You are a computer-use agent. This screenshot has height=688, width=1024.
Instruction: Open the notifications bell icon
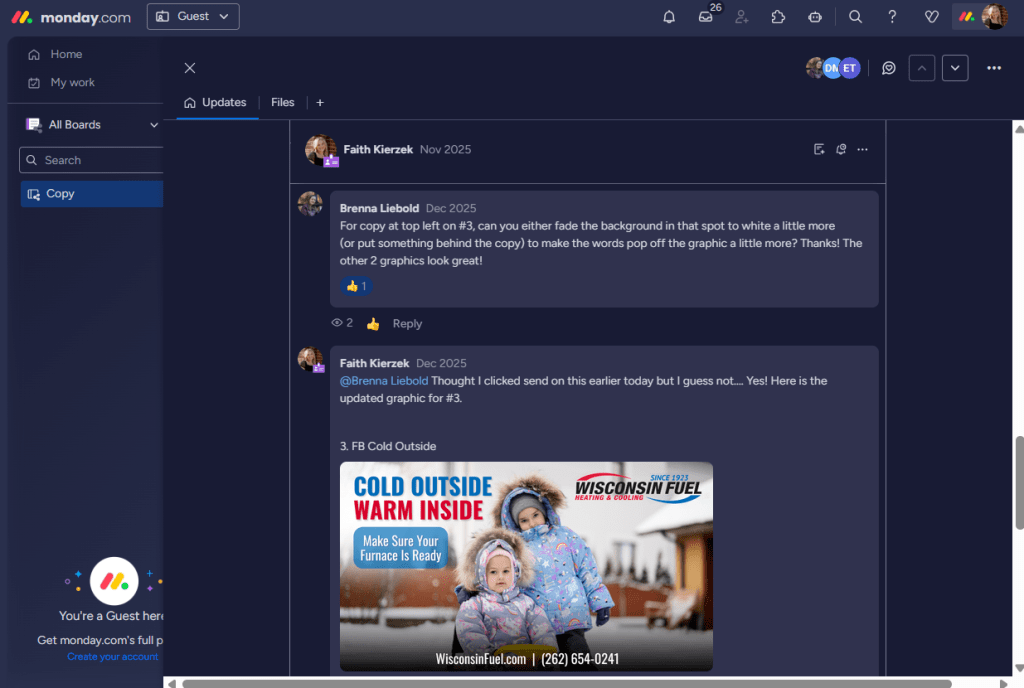669,17
